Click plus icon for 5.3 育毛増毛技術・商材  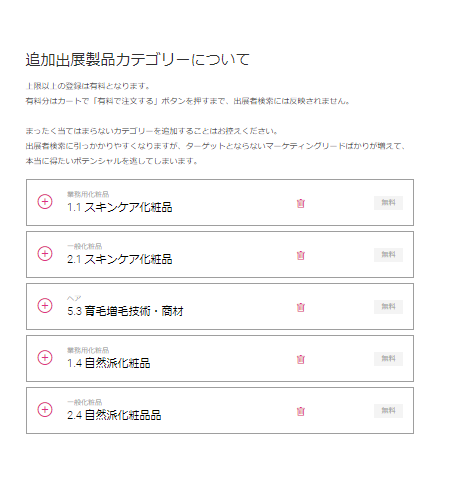(45, 306)
